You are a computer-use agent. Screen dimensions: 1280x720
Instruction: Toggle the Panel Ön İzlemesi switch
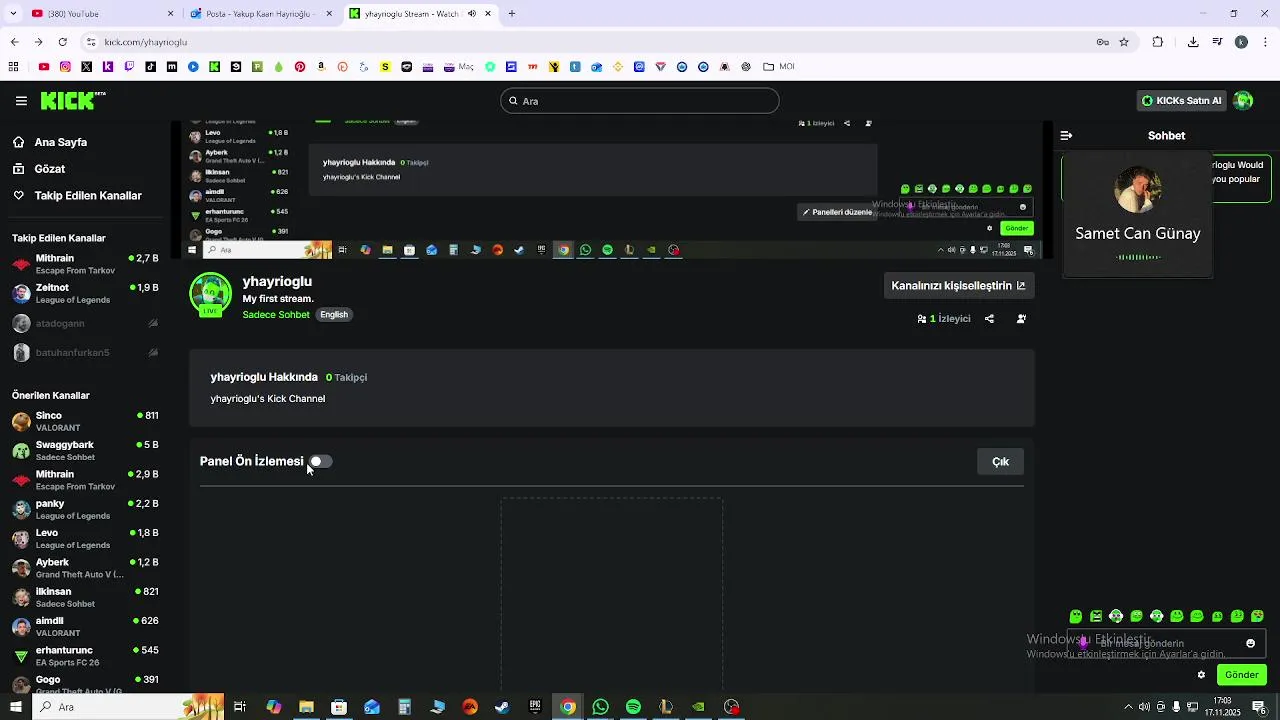point(320,461)
